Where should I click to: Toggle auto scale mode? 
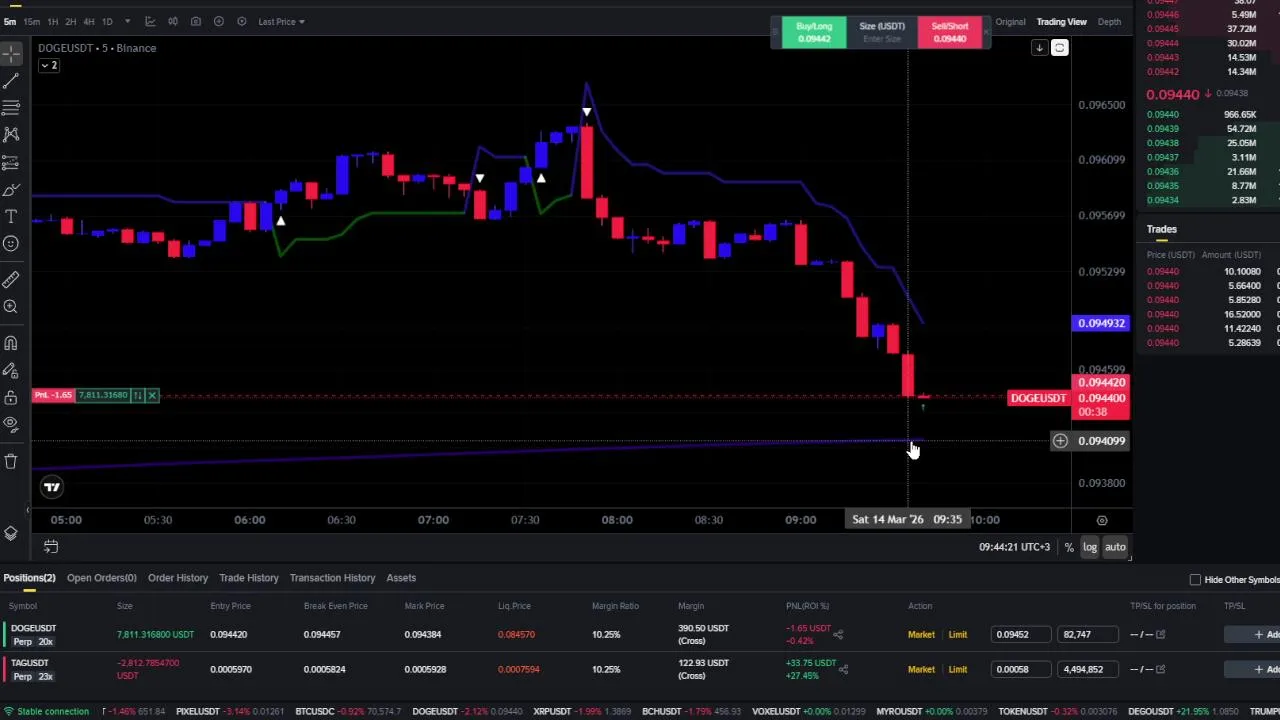1115,547
